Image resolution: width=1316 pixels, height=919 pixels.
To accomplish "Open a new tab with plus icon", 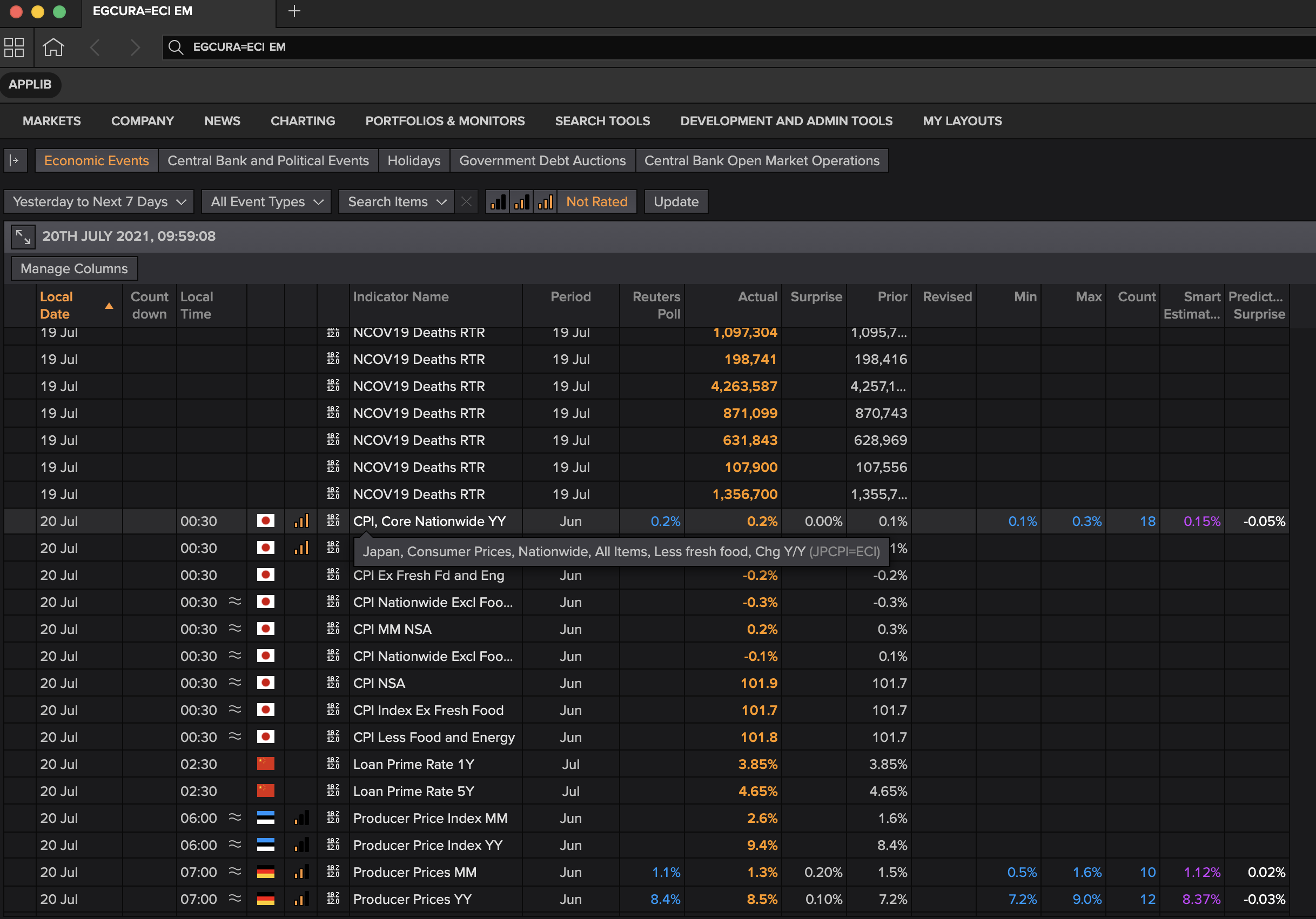I will [294, 11].
